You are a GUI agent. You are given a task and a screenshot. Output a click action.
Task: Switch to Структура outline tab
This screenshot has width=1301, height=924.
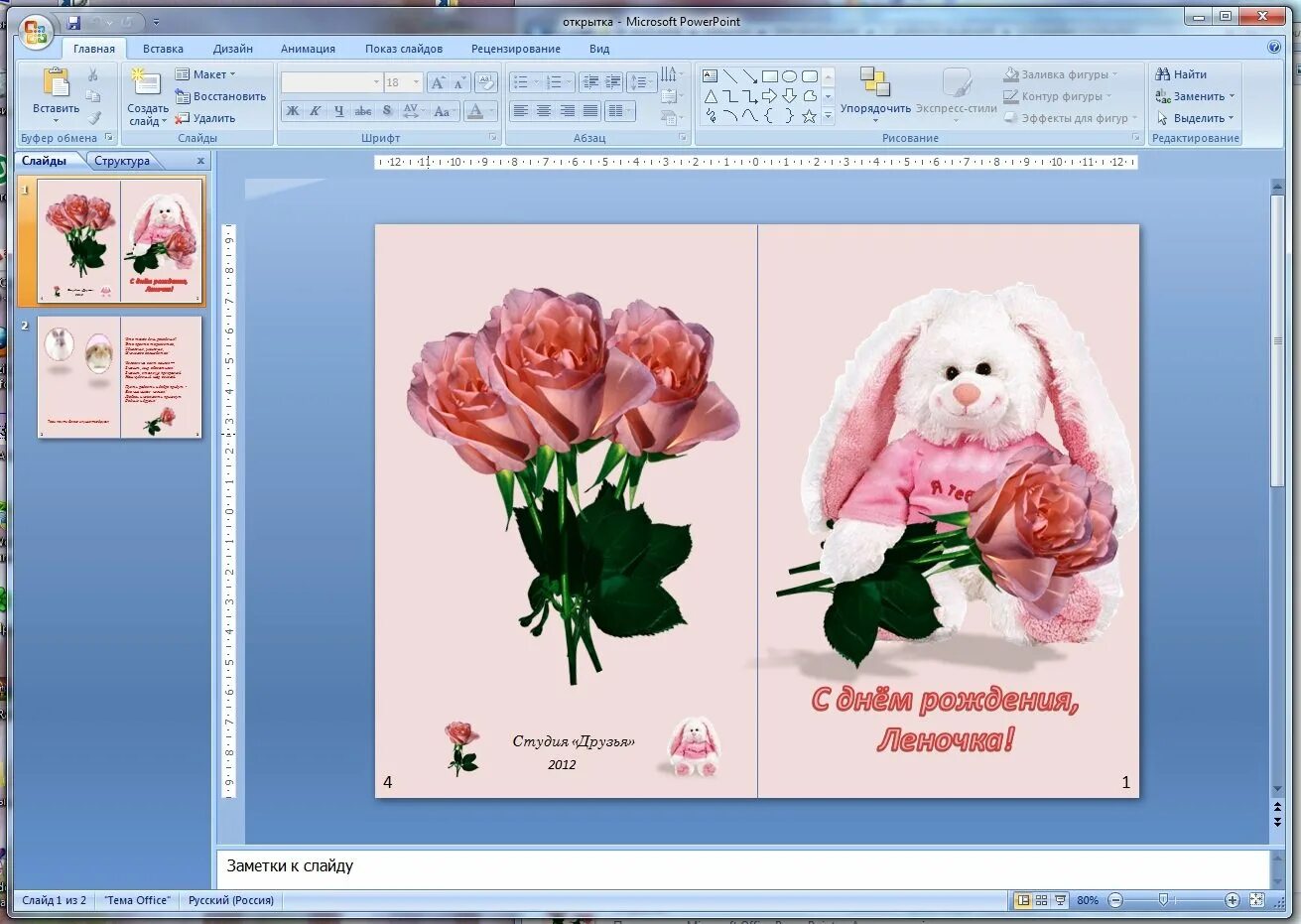click(122, 161)
